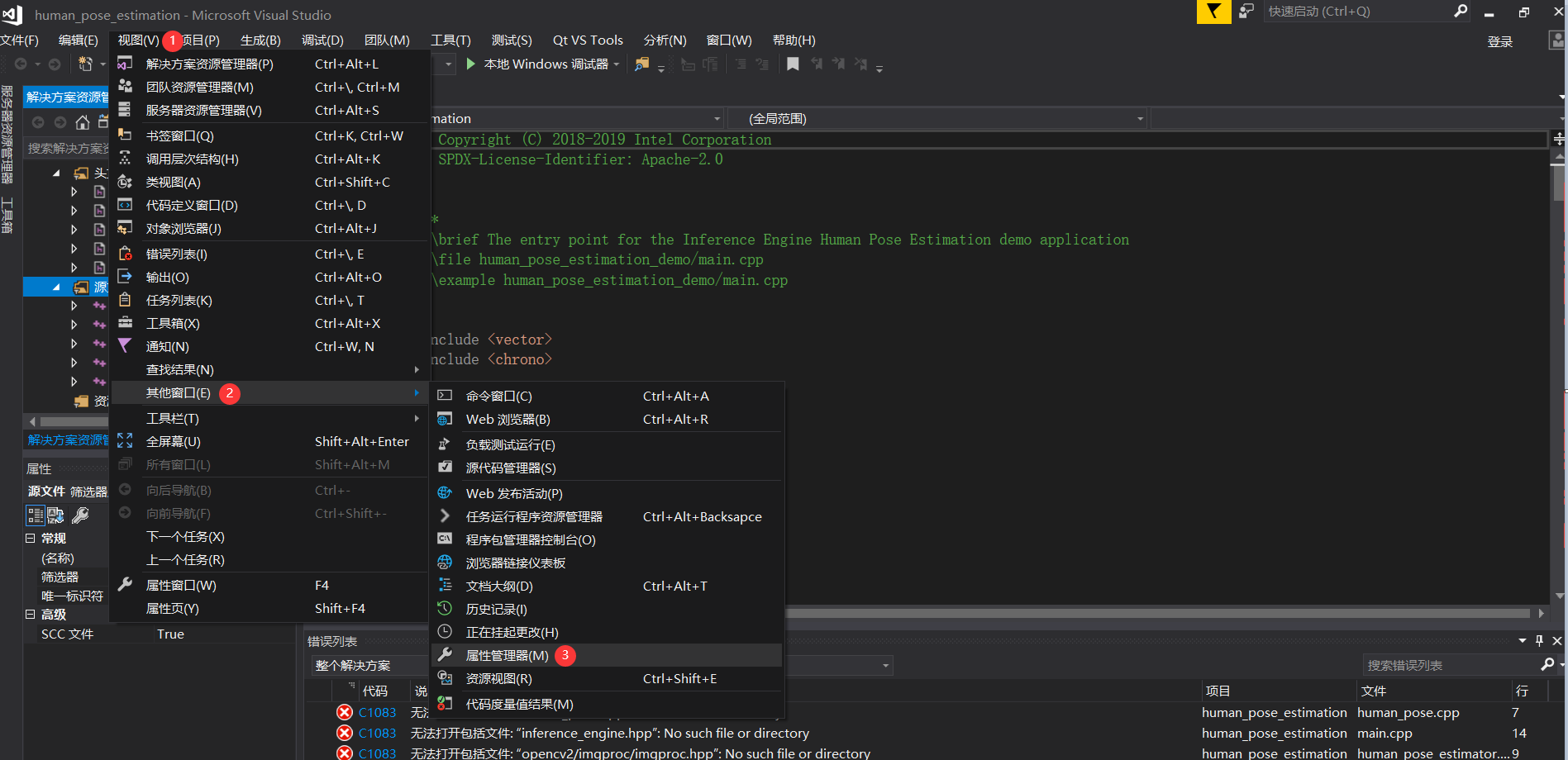Screen dimensions: 1568x760
Task: Pin the 错误列表 panel icon
Action: point(1539,641)
